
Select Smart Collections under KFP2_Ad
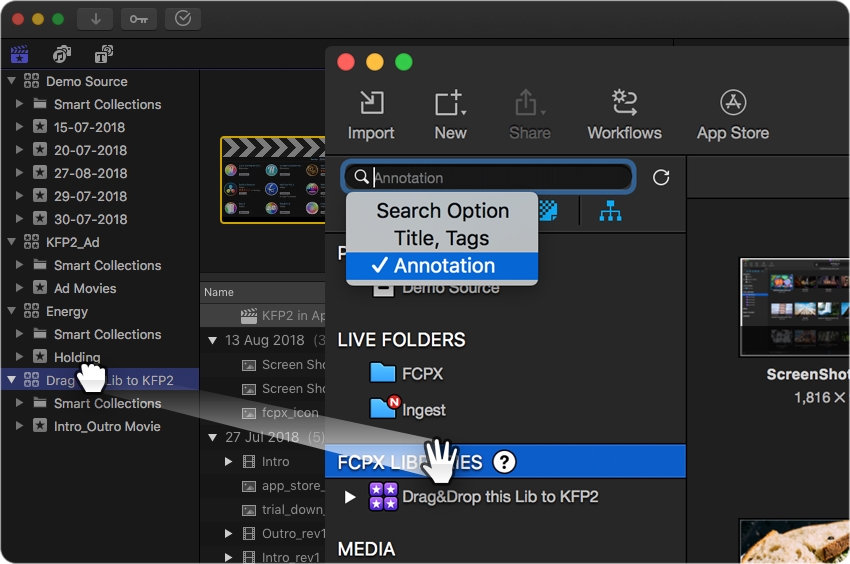point(107,265)
